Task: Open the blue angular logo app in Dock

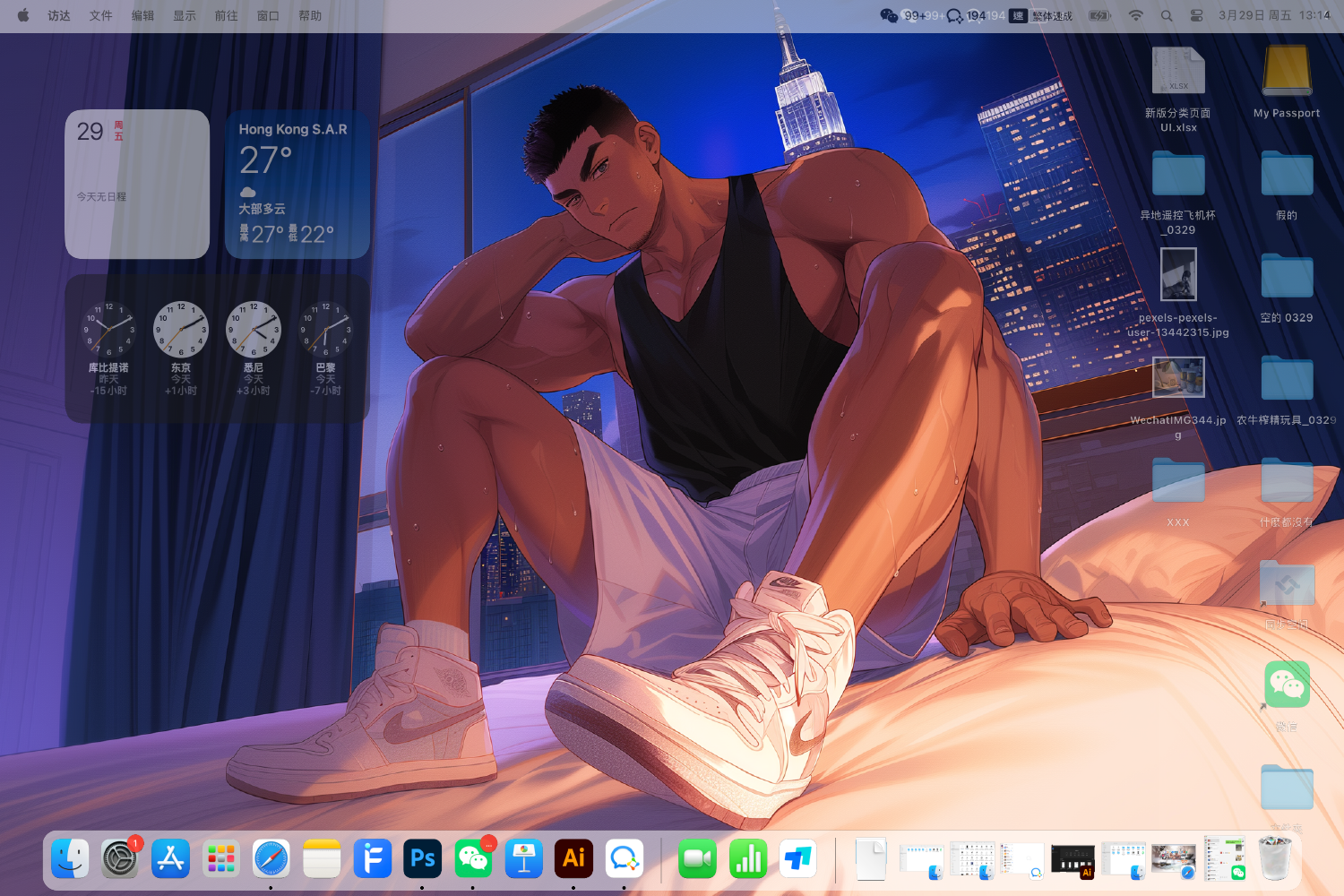Action: click(x=797, y=858)
